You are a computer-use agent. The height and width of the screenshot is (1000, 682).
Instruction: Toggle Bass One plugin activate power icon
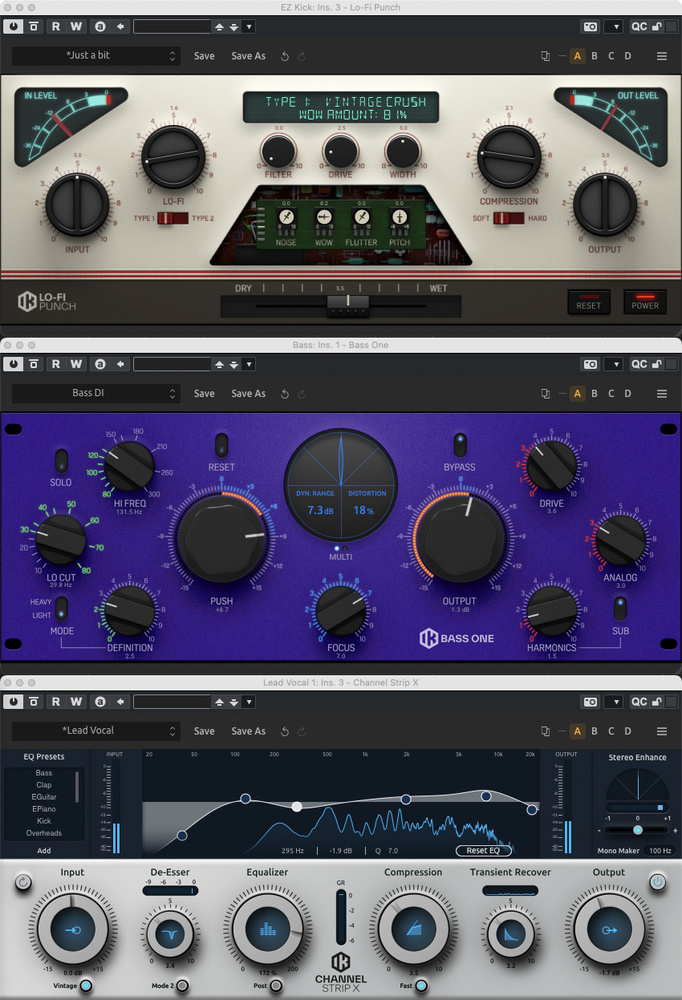[x=13, y=364]
